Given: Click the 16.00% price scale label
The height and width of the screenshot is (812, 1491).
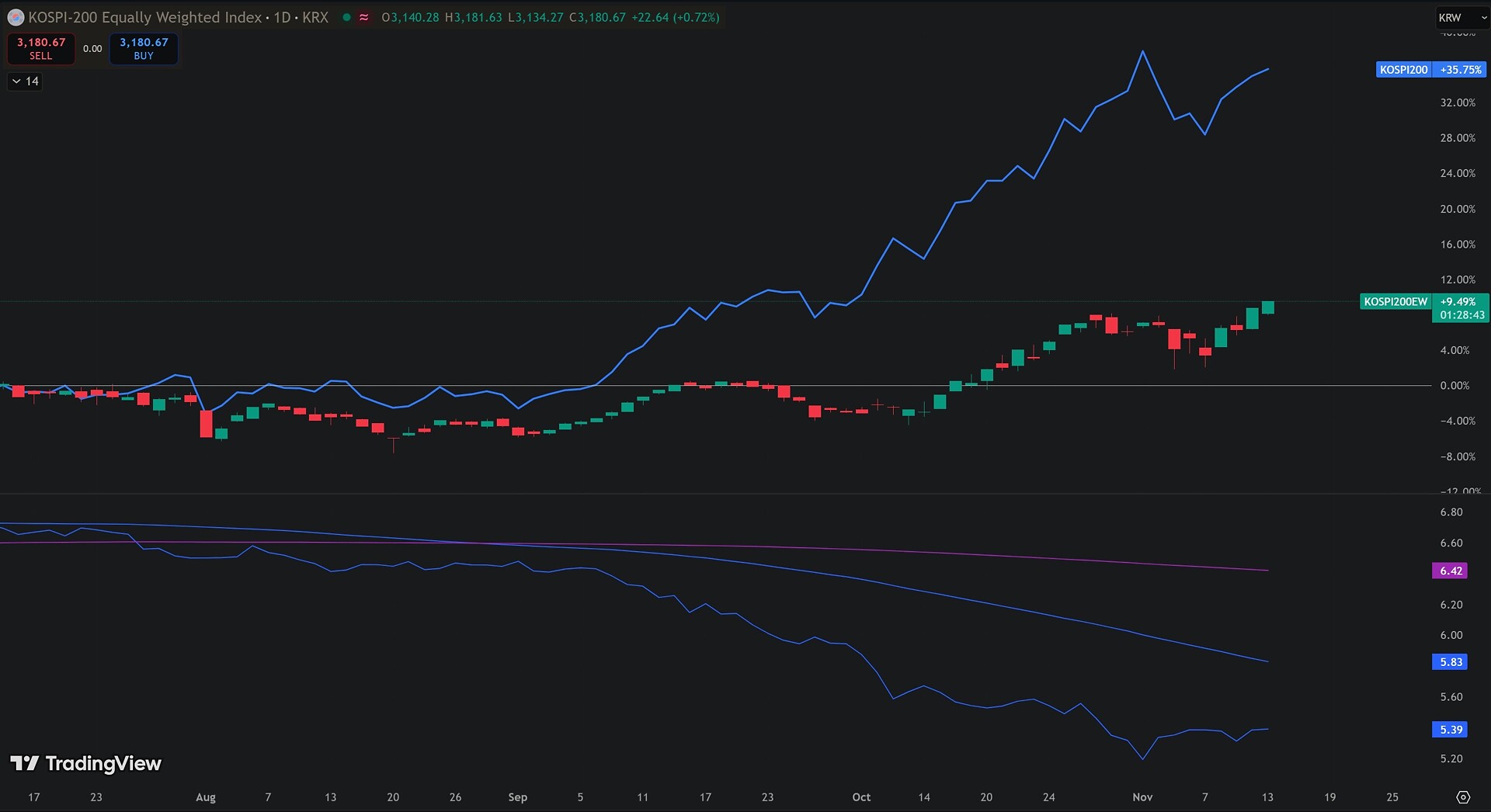Looking at the screenshot, I should (1458, 245).
